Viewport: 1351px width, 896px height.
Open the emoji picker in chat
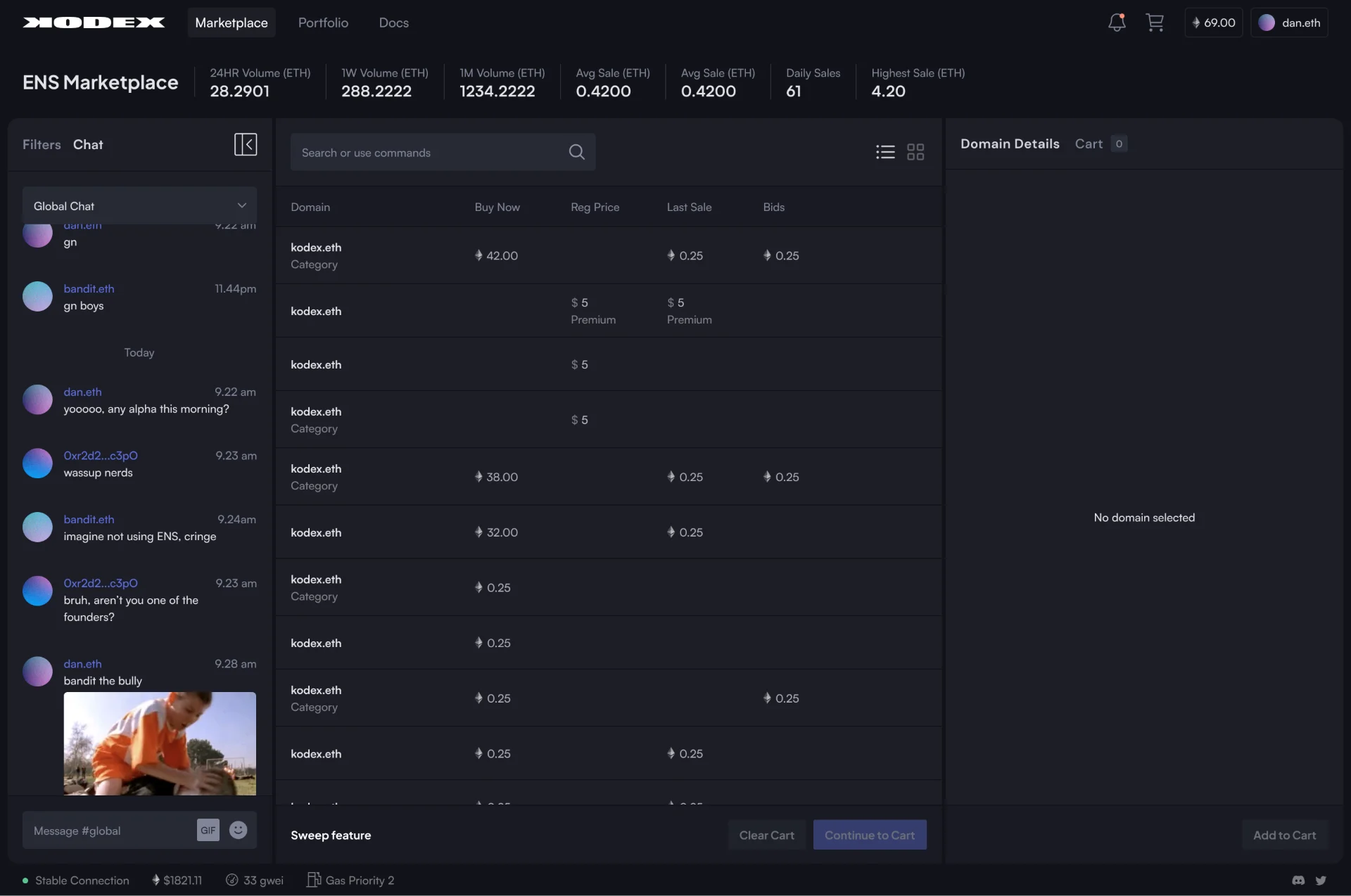pos(239,831)
